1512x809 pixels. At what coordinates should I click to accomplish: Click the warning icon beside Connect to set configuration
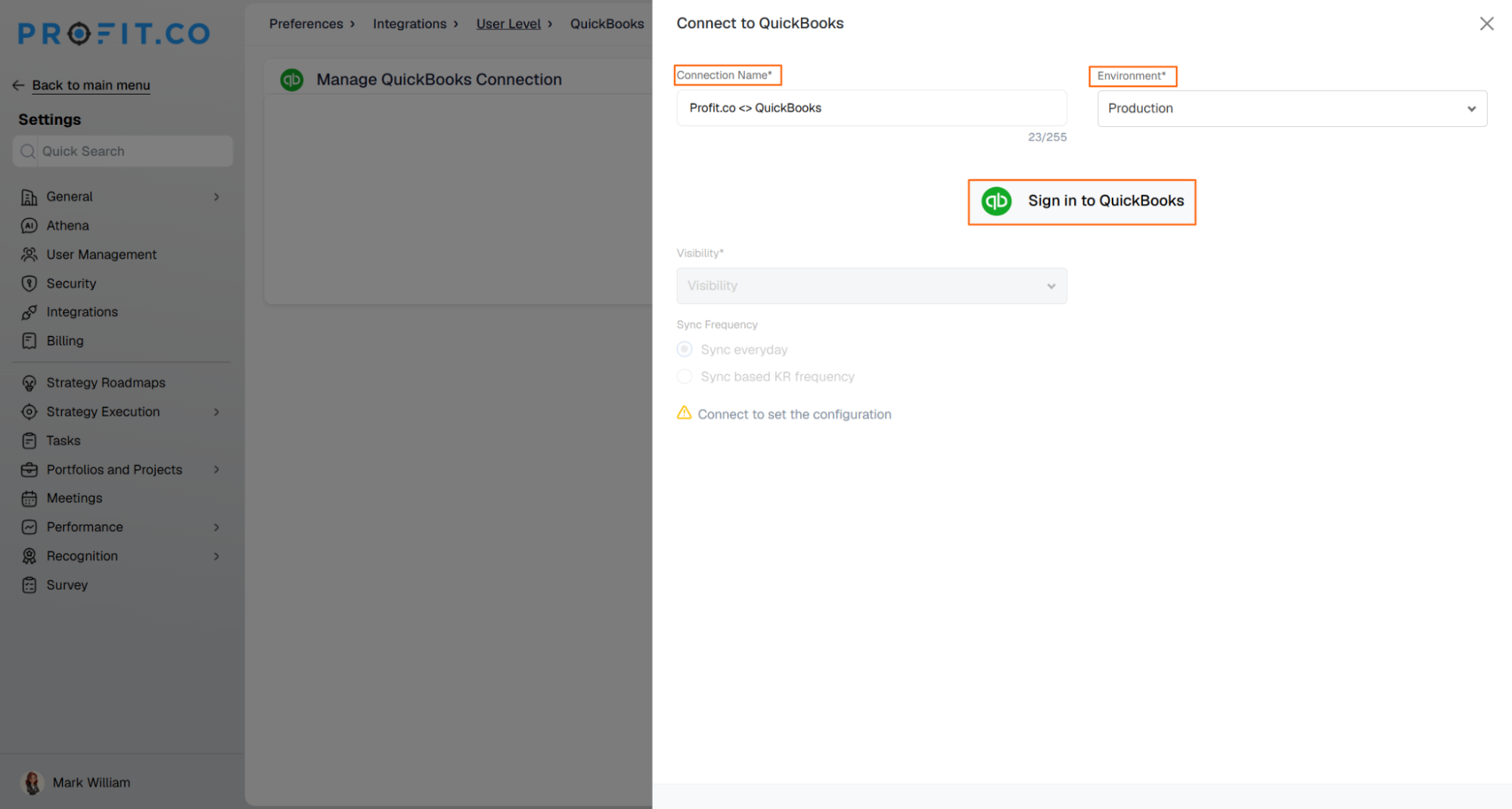[x=684, y=413]
